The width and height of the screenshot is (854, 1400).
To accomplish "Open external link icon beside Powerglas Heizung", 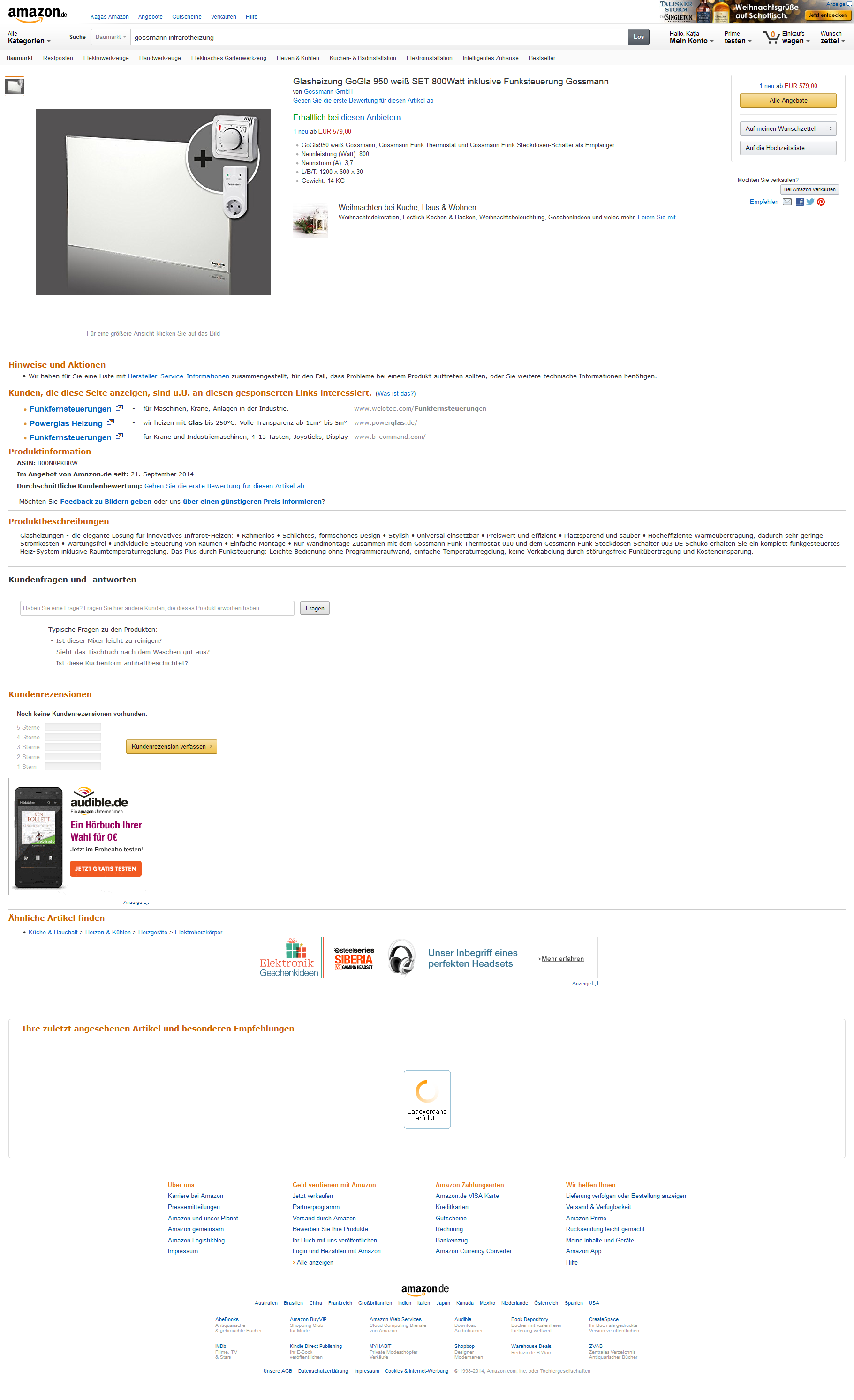I will 110,422.
